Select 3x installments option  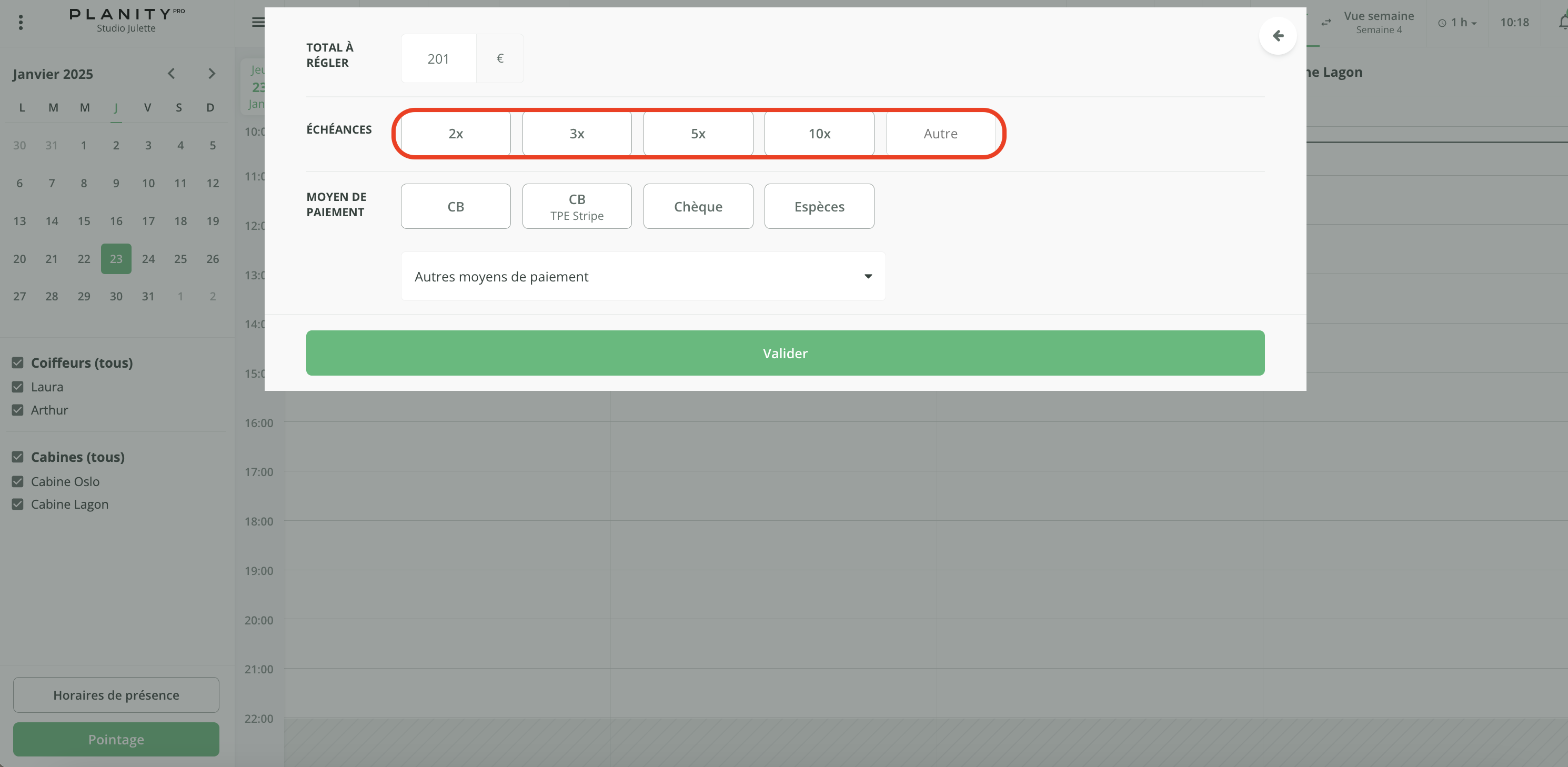(x=577, y=134)
